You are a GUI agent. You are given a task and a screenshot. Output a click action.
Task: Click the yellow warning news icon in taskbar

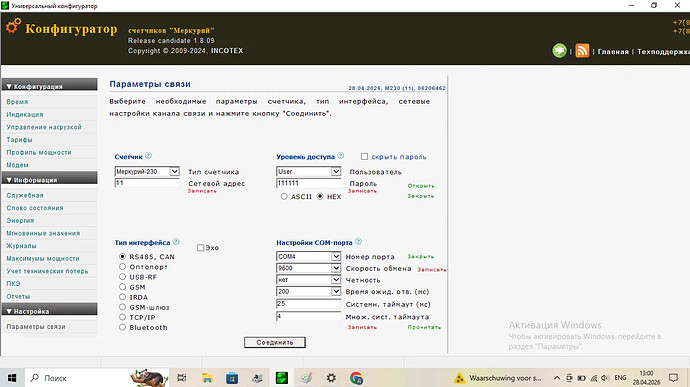[x=459, y=378]
